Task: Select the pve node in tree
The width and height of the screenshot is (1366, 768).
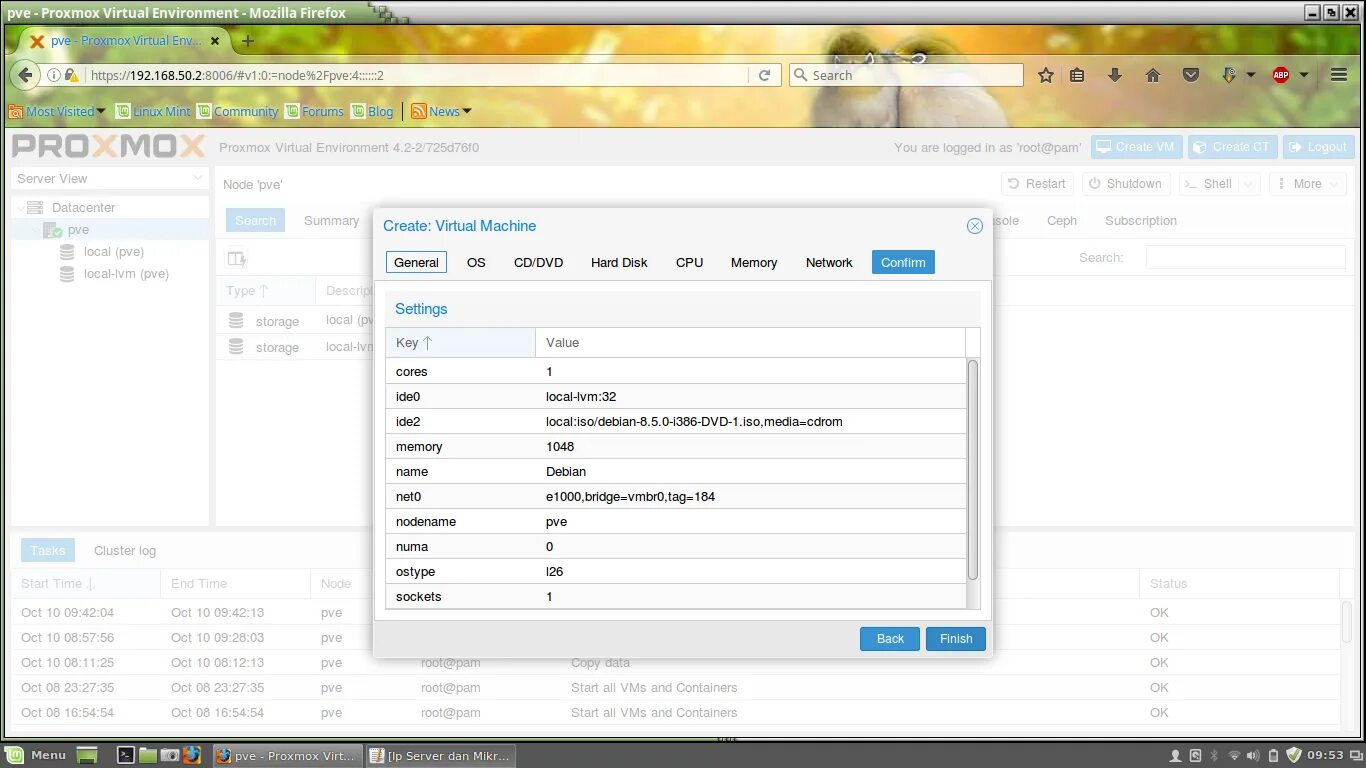Action: 78,229
